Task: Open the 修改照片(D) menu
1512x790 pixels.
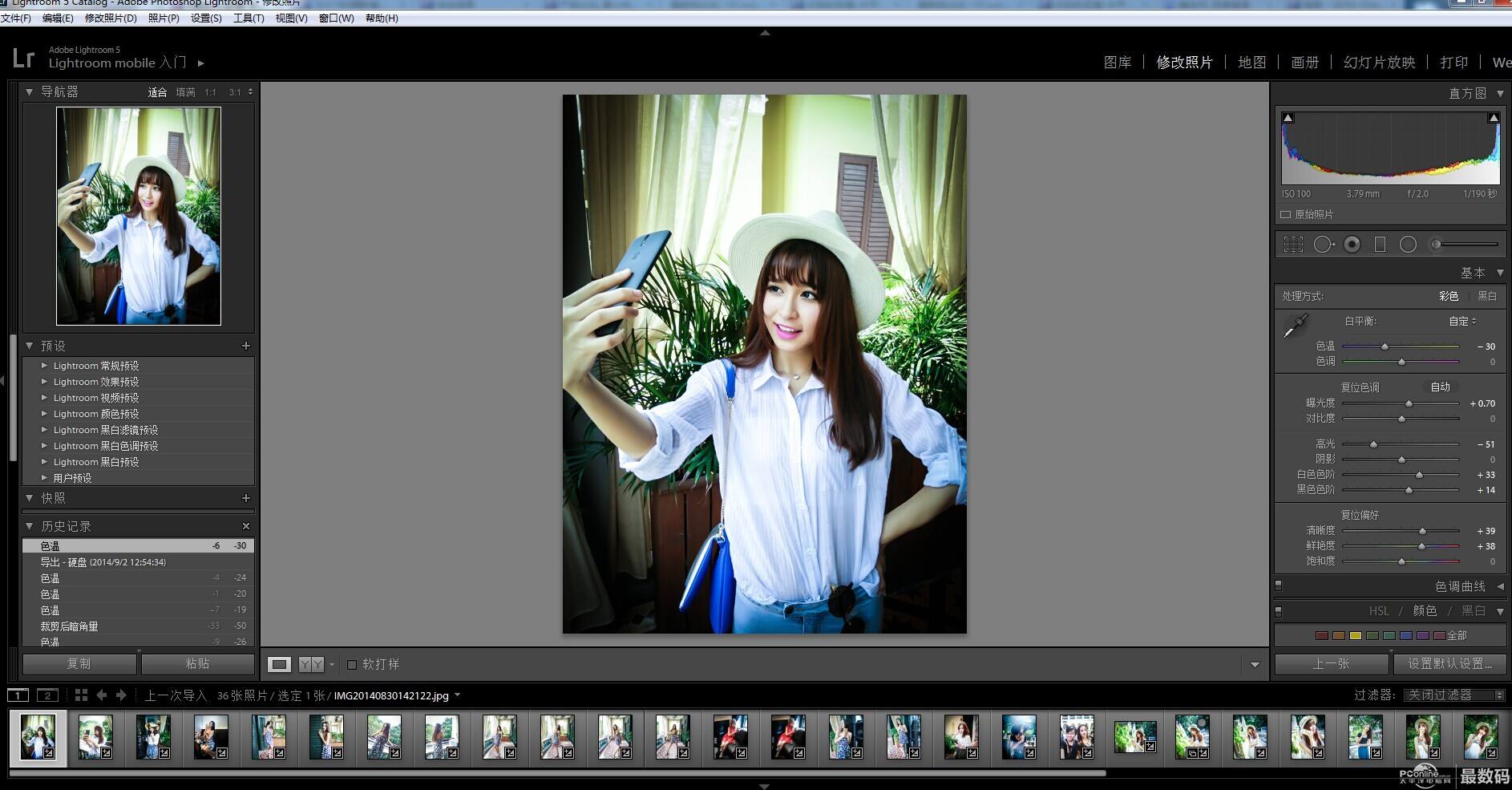Action: [x=111, y=18]
